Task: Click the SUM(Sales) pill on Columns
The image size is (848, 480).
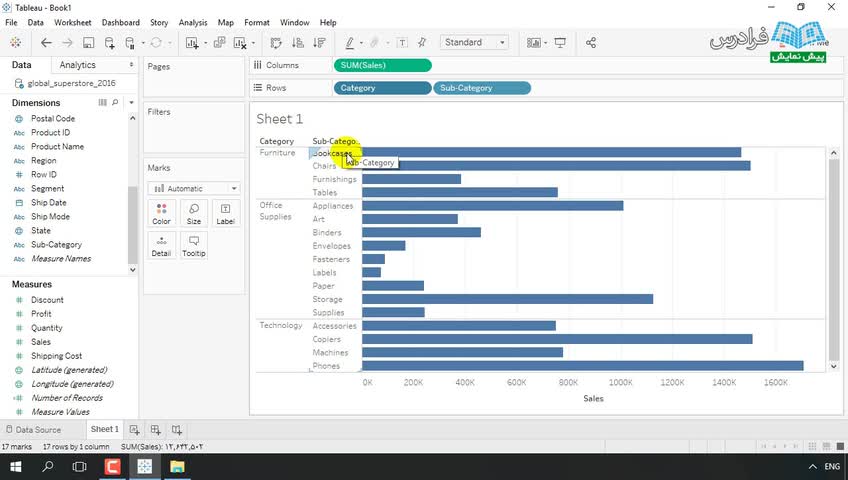Action: 382,65
